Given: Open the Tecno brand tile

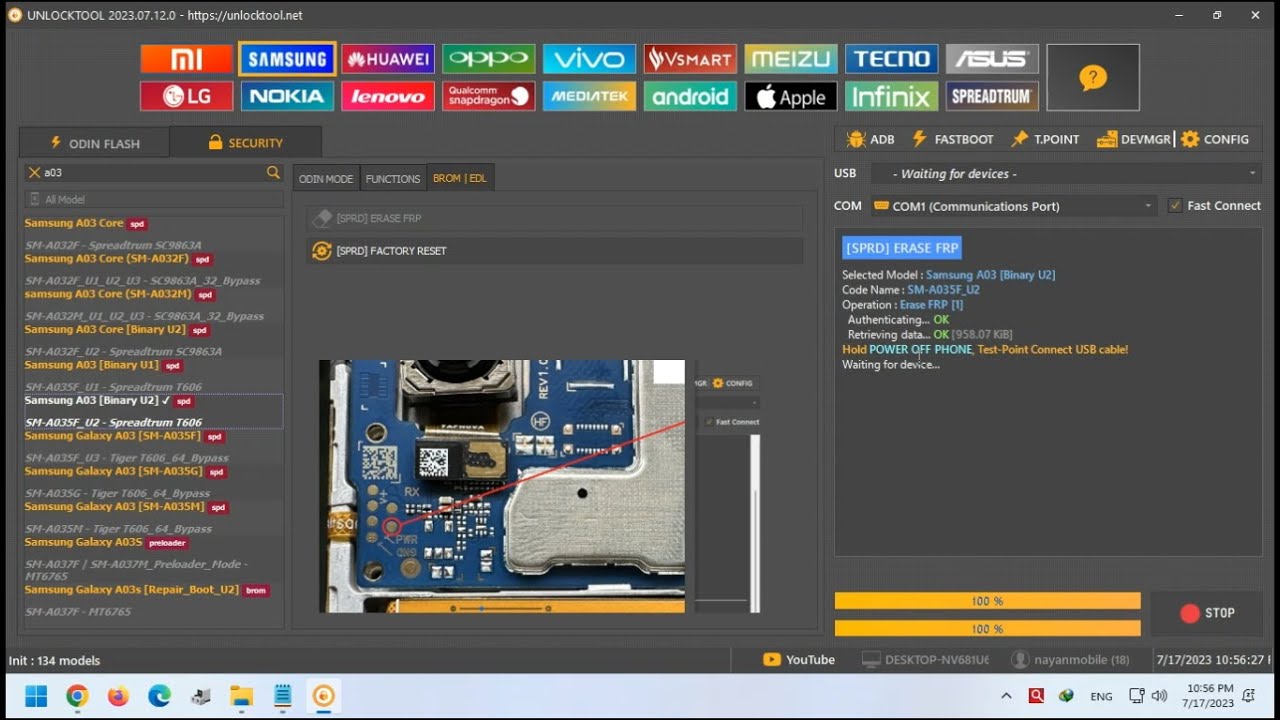Looking at the screenshot, I should (x=892, y=59).
